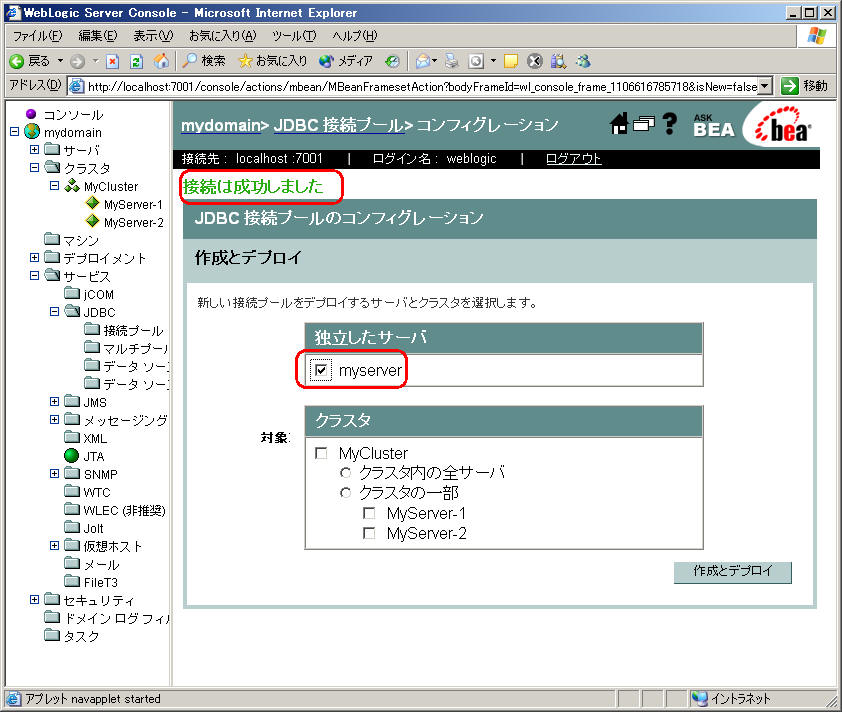Uncheck the myserver checkbox
The height and width of the screenshot is (712, 842).
click(x=321, y=371)
